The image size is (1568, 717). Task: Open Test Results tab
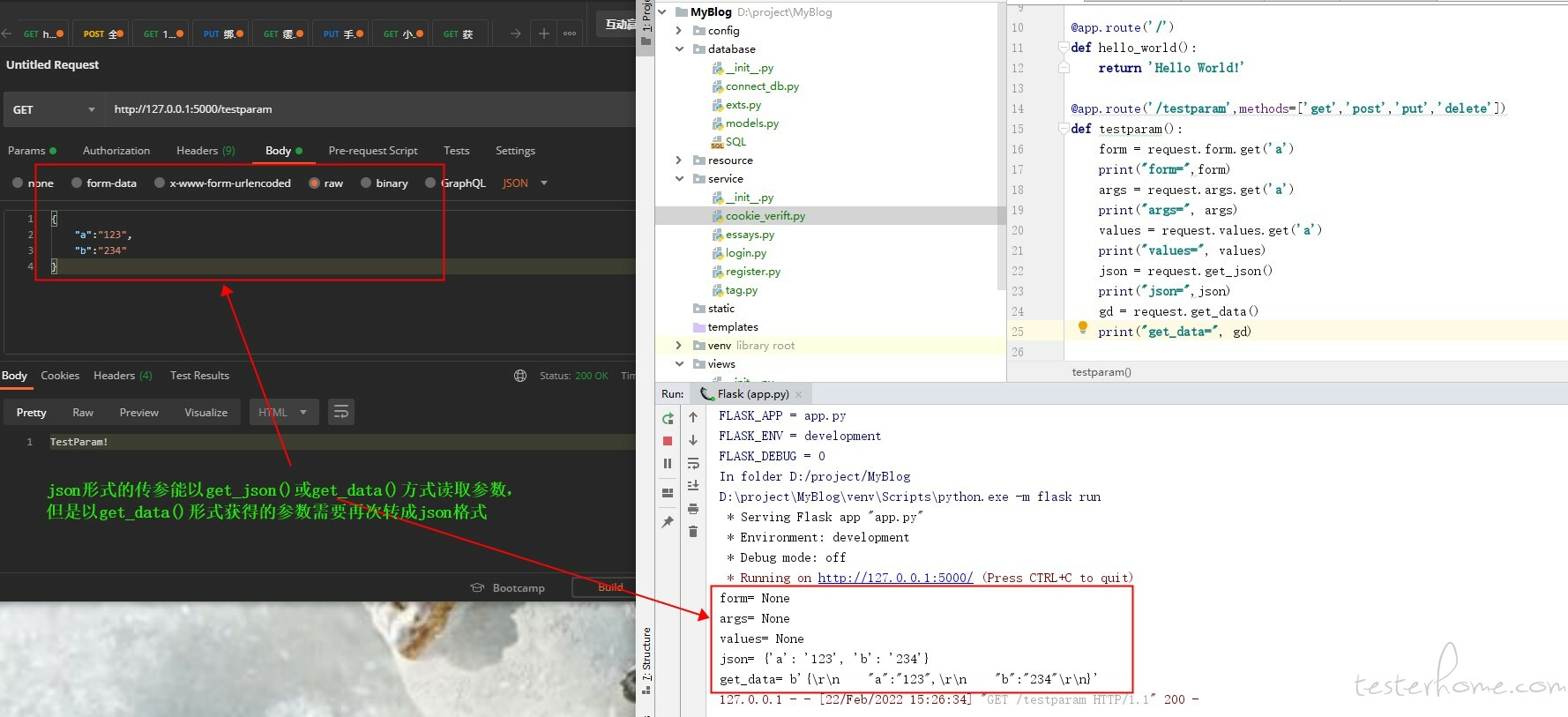click(x=199, y=376)
